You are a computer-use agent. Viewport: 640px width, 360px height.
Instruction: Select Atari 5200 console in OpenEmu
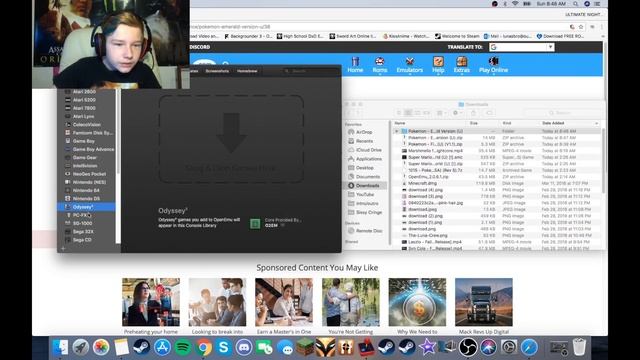(x=84, y=100)
